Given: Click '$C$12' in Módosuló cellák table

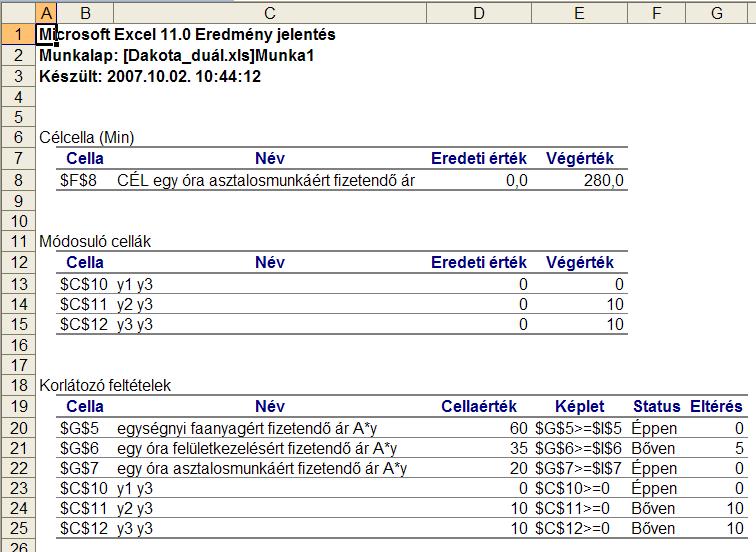Looking at the screenshot, I should click(x=83, y=324).
